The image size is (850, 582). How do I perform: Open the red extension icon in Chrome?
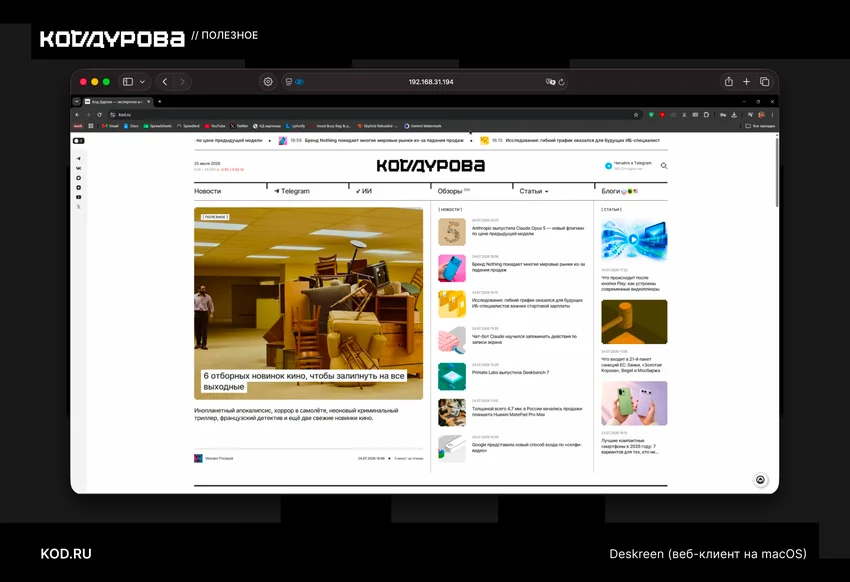coord(662,114)
